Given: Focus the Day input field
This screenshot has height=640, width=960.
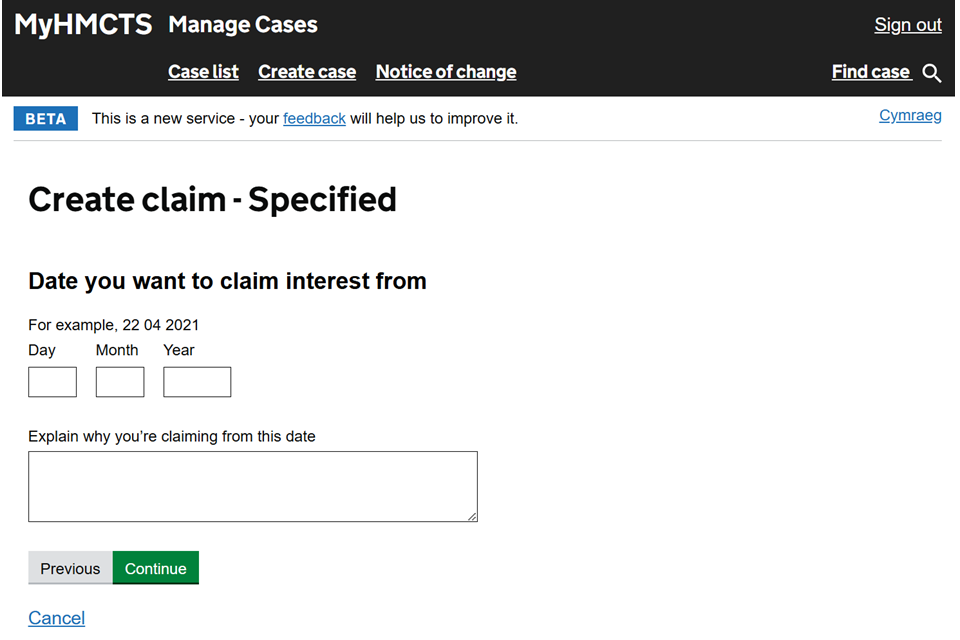Looking at the screenshot, I should (x=52, y=382).
